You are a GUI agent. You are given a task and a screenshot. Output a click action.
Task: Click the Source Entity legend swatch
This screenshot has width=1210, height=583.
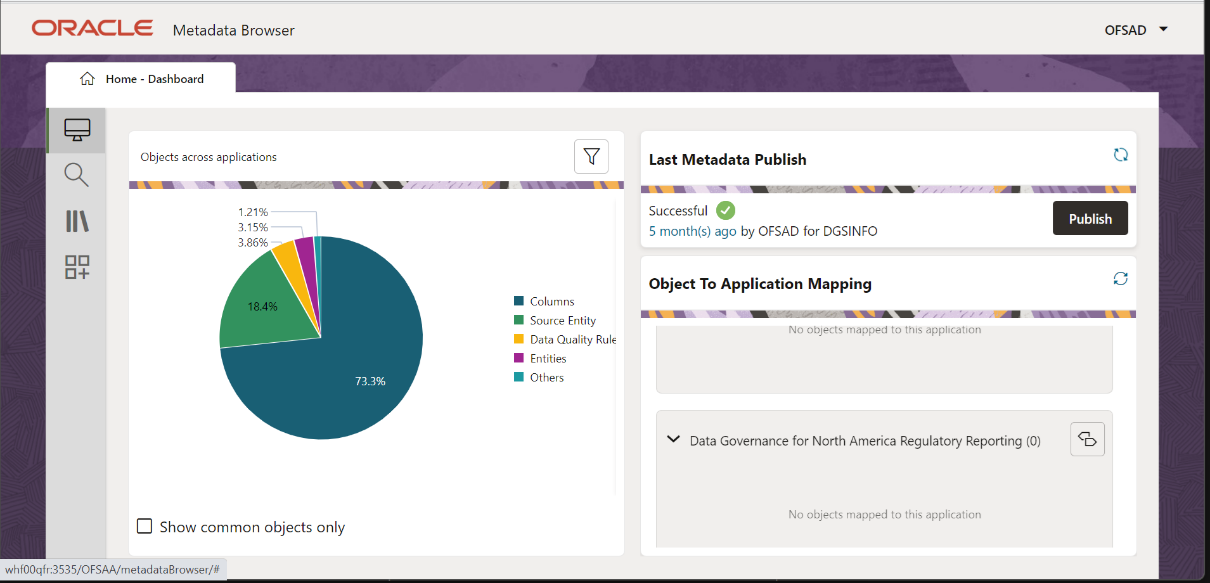coord(519,320)
